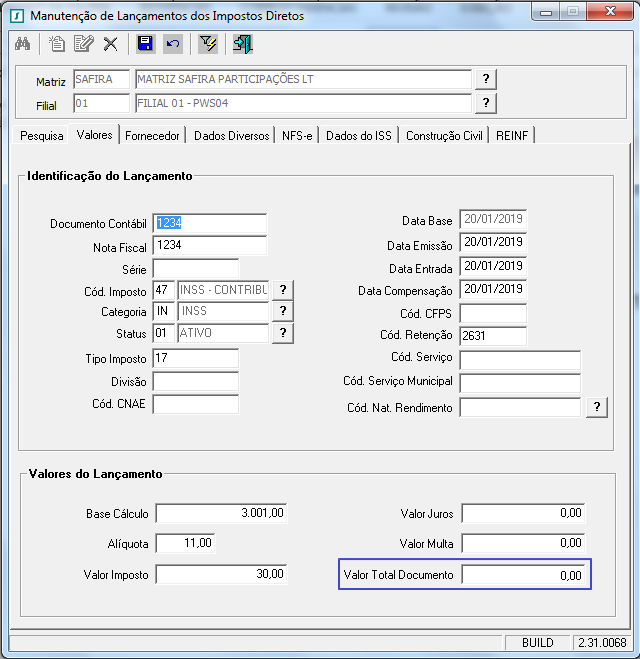The height and width of the screenshot is (659, 640).
Task: Open lookup for Cód. Nat. Rendimento
Action: [x=597, y=407]
